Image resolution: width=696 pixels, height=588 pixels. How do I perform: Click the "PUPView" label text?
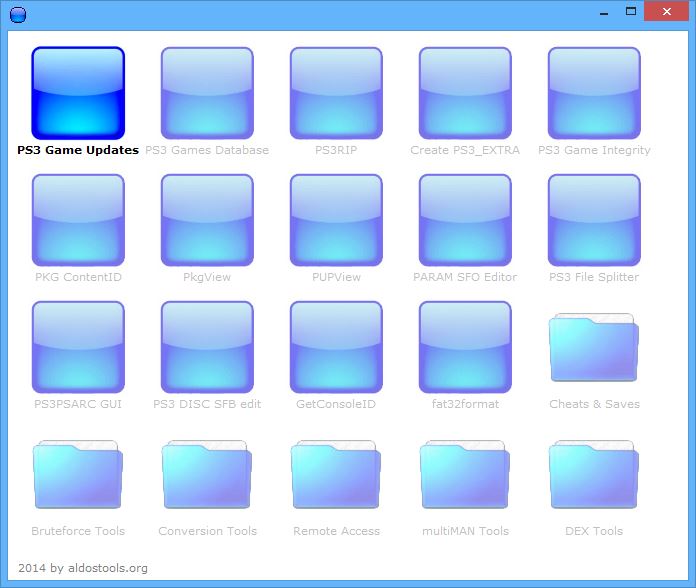coord(336,277)
